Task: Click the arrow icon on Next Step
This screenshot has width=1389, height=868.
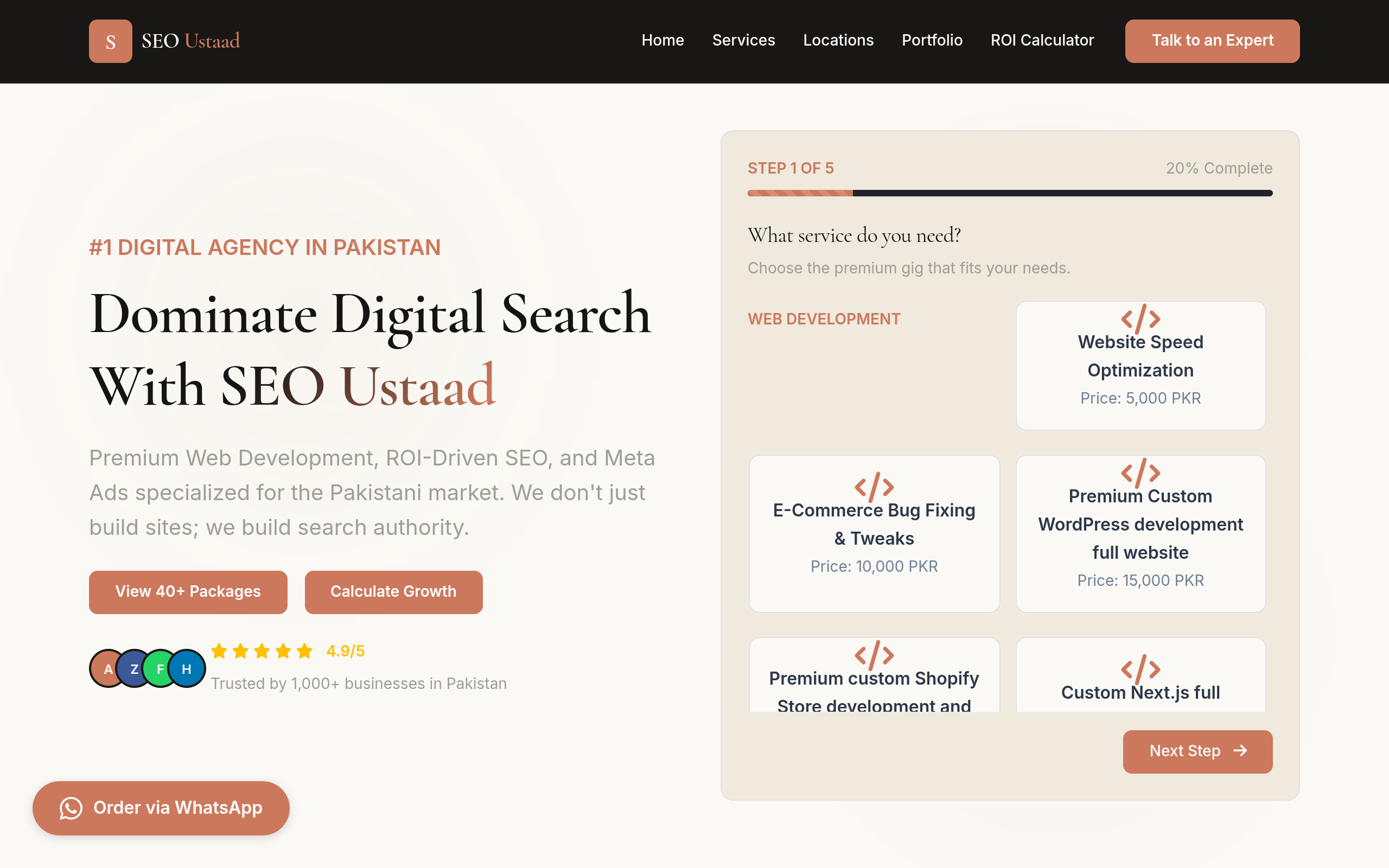Action: (x=1240, y=750)
